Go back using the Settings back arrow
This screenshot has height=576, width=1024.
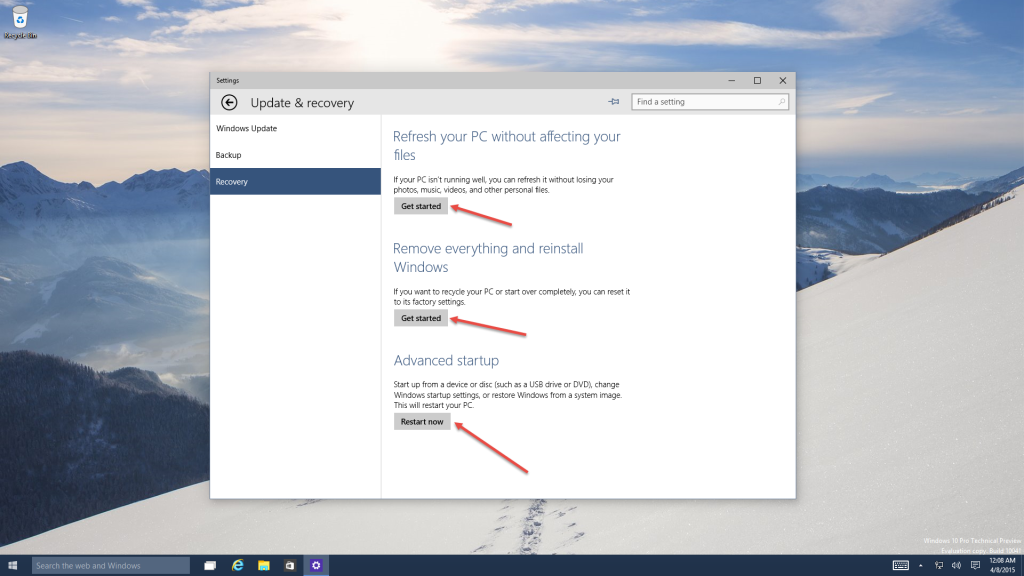point(229,103)
